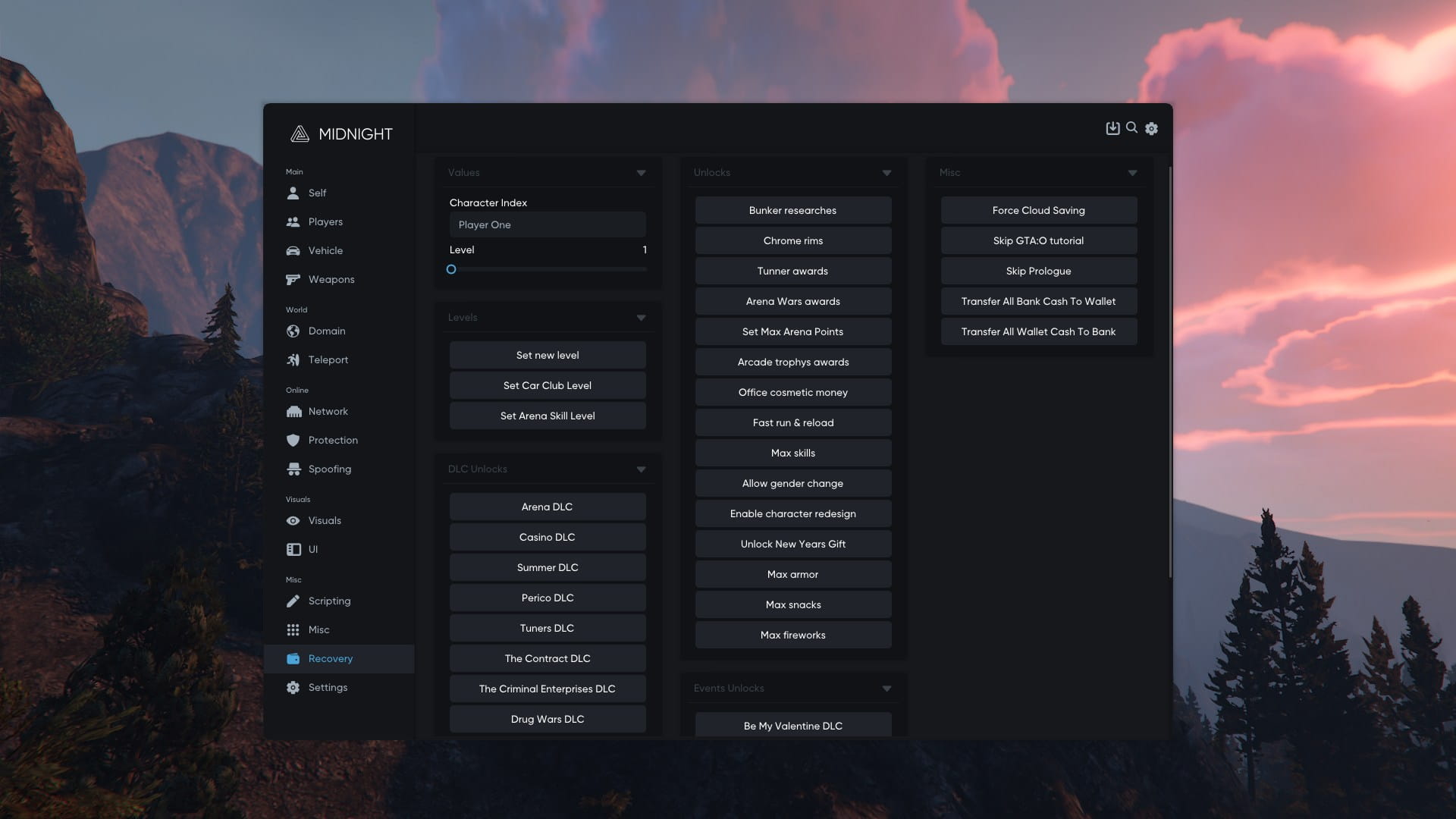Open the Character Index Player One dropdown
1456x819 pixels.
[547, 225]
